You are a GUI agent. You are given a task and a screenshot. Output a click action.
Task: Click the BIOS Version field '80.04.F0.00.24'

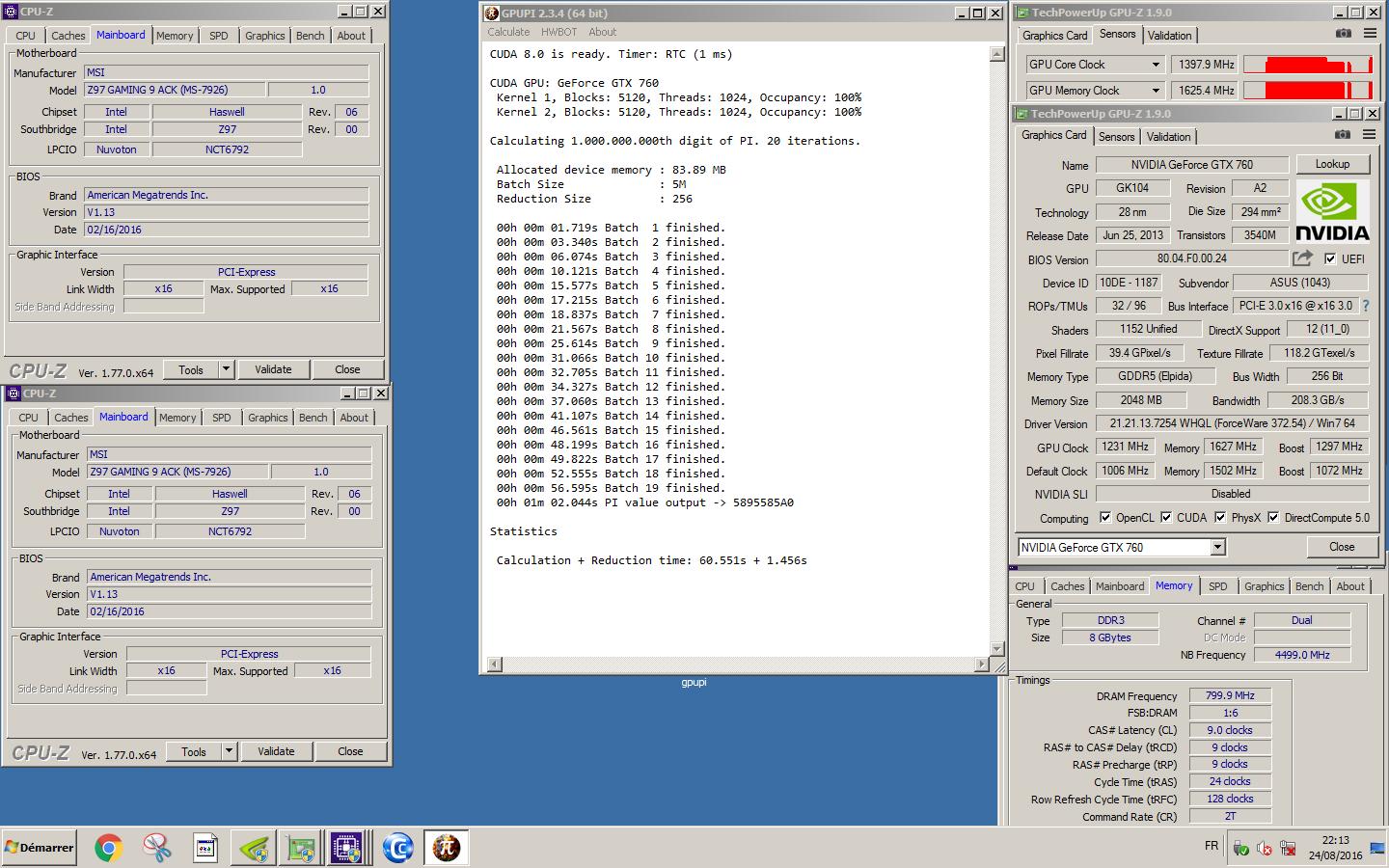pyautogui.click(x=1191, y=258)
